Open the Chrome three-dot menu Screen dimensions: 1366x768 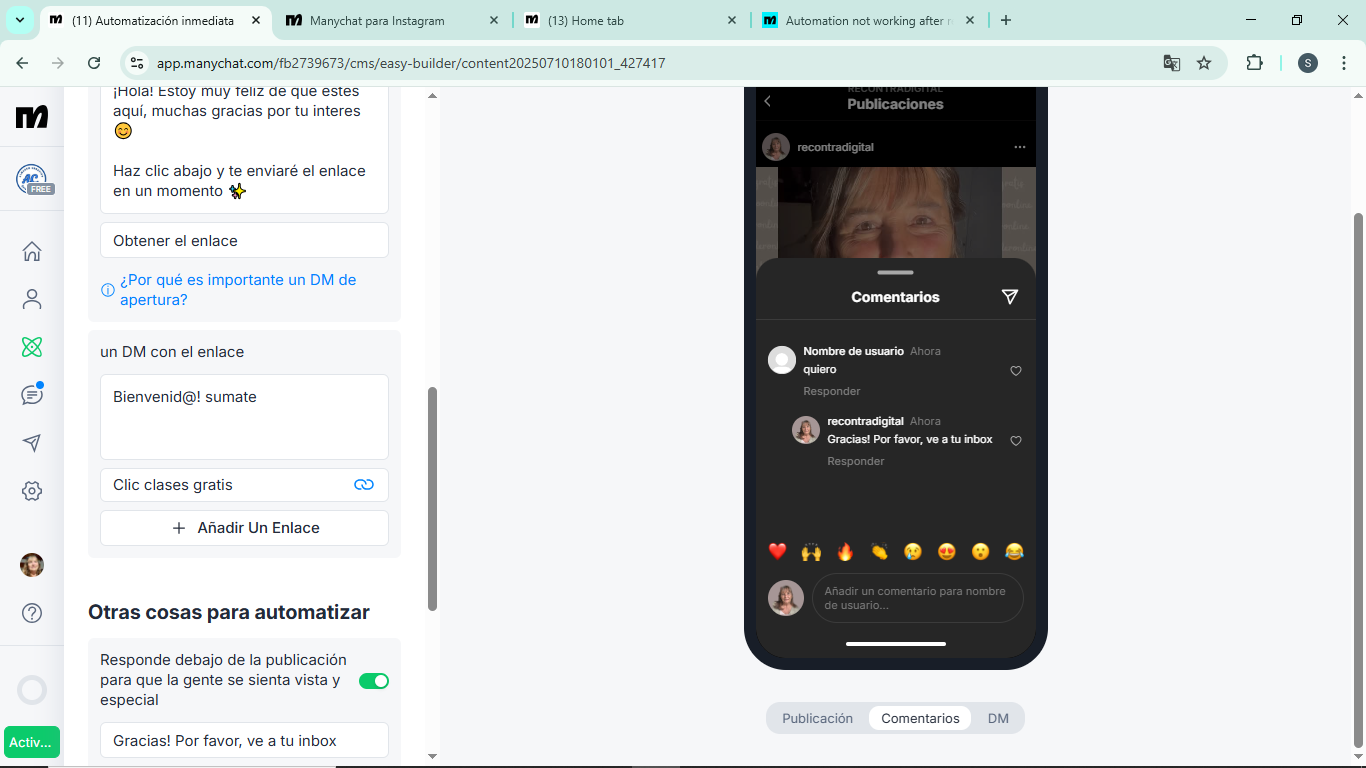point(1343,63)
